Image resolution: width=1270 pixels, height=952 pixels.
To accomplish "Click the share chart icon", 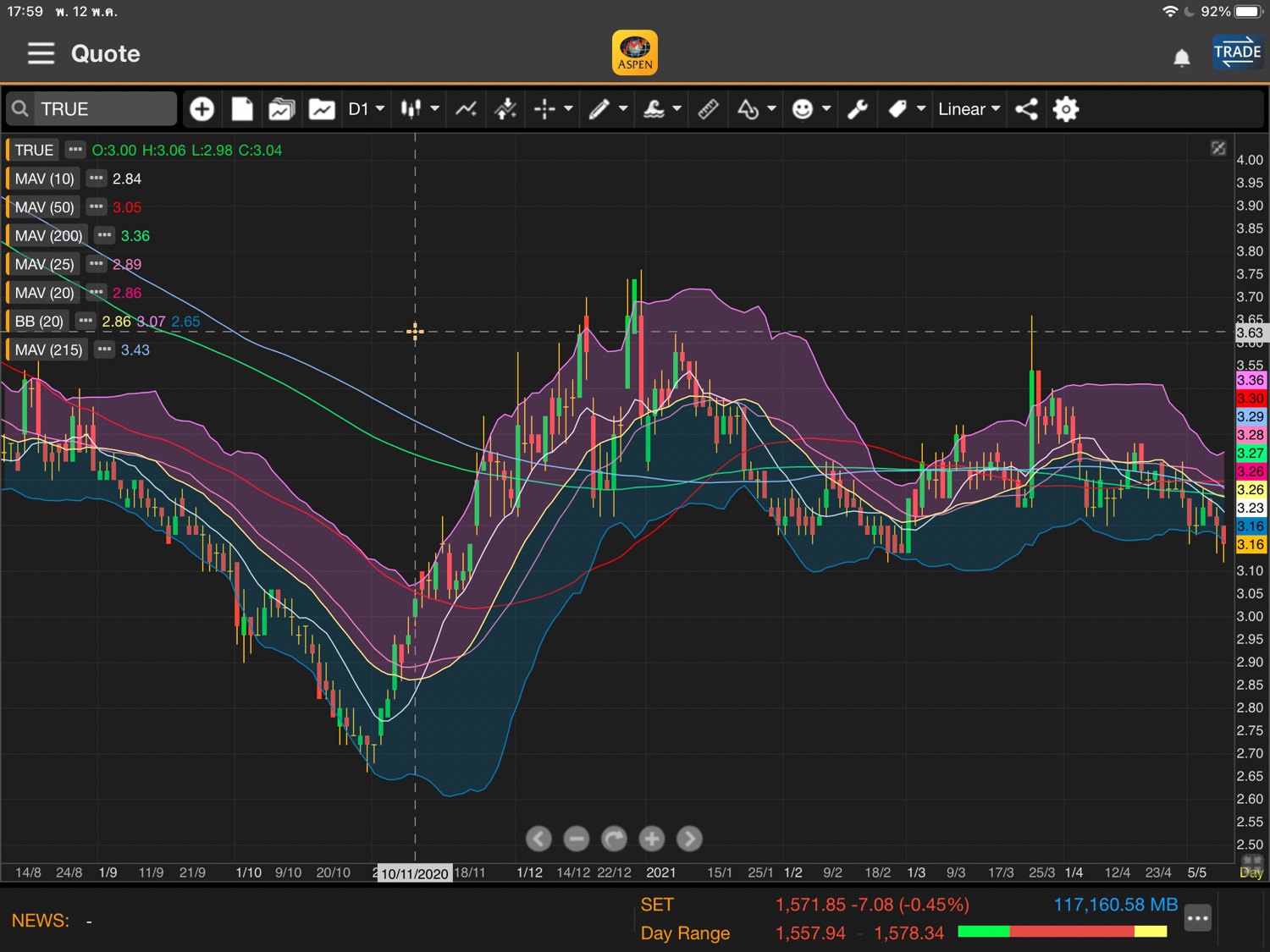I will click(x=1026, y=109).
